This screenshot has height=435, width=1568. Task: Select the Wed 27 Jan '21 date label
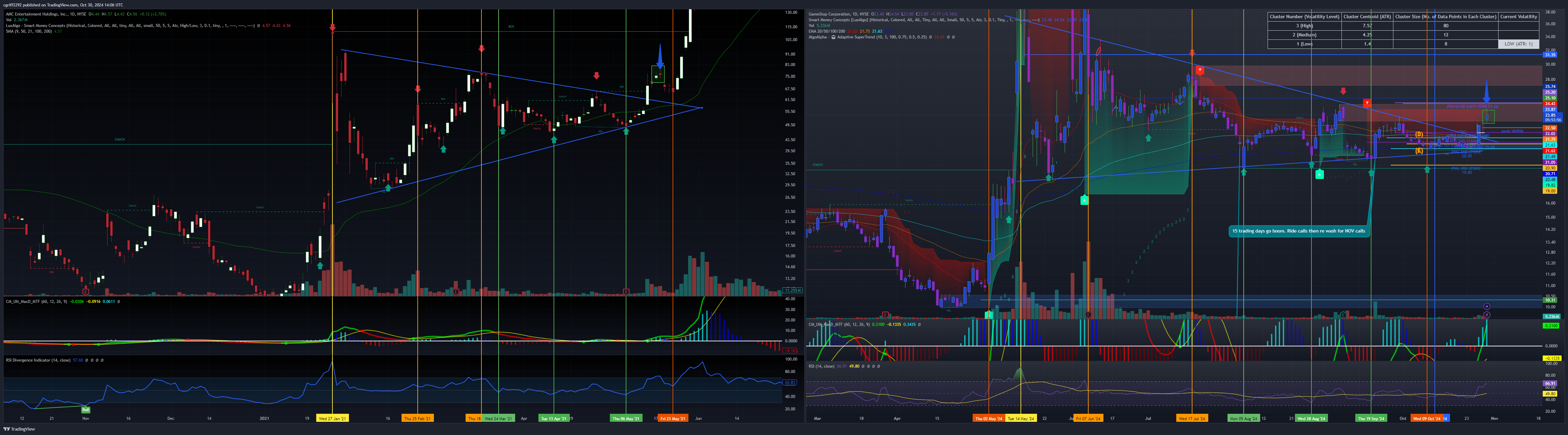click(332, 418)
